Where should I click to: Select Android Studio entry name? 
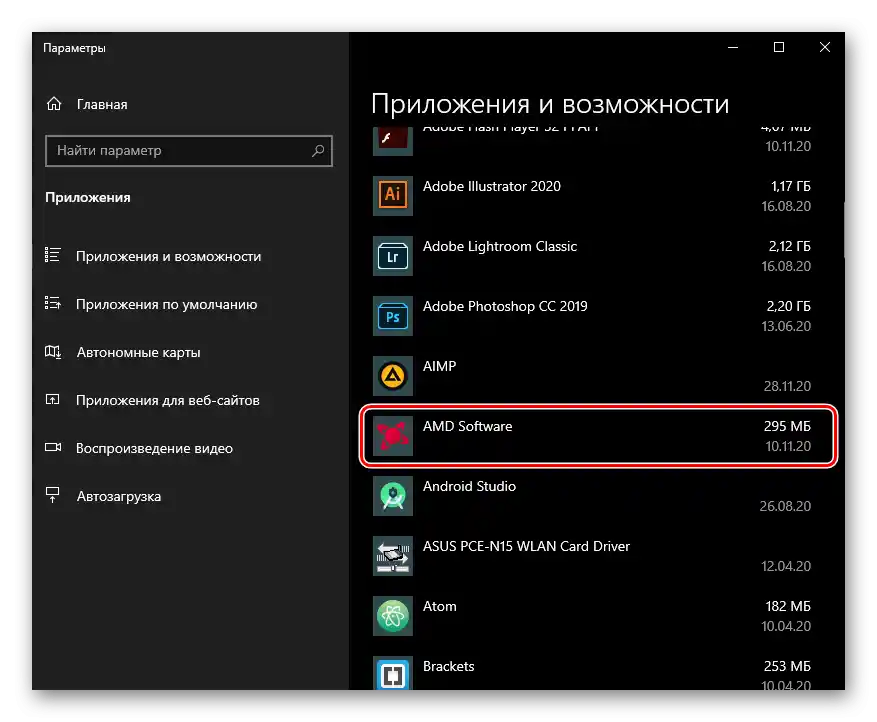click(x=469, y=486)
